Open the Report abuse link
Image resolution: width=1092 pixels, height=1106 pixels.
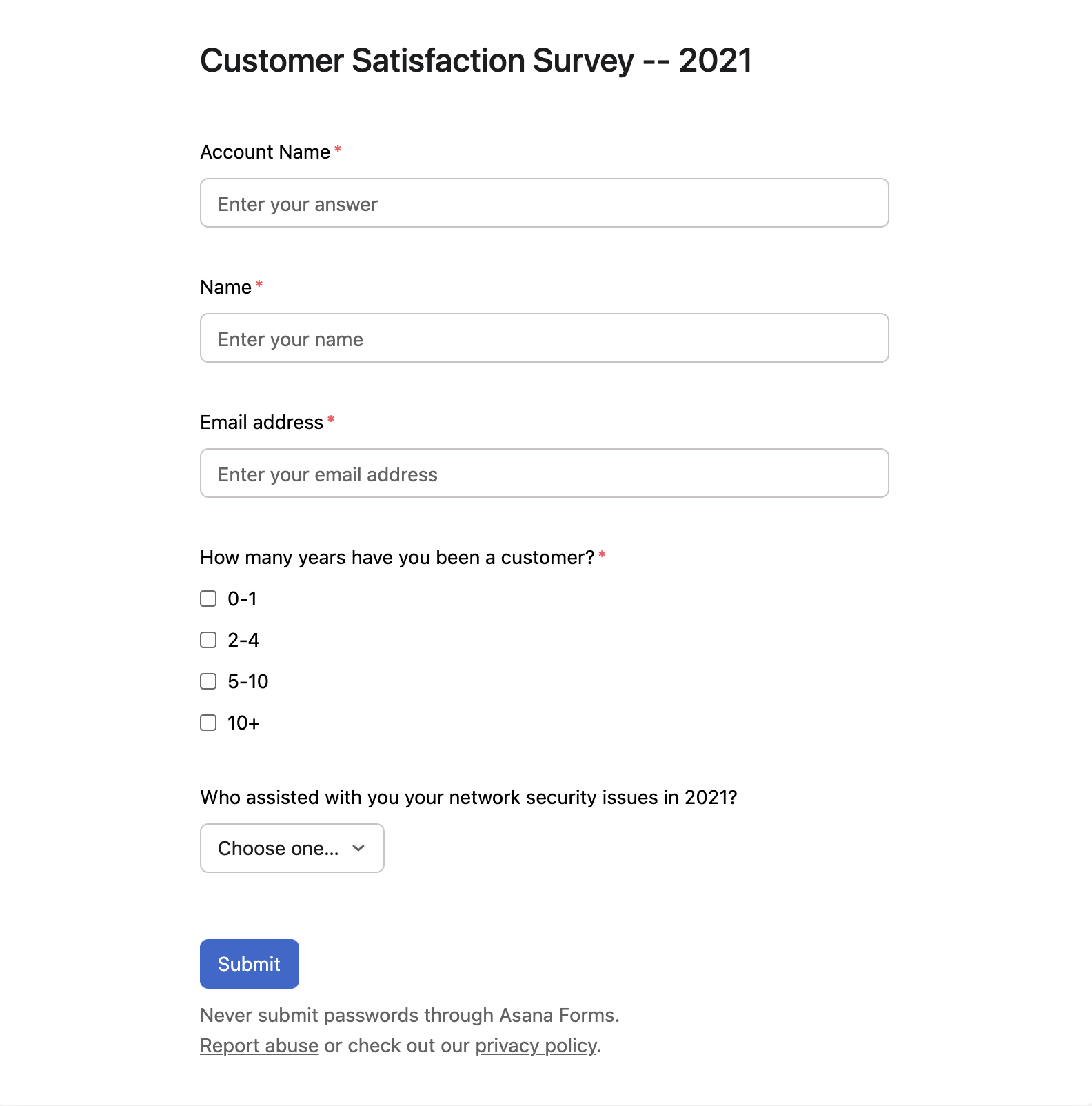pos(259,1045)
